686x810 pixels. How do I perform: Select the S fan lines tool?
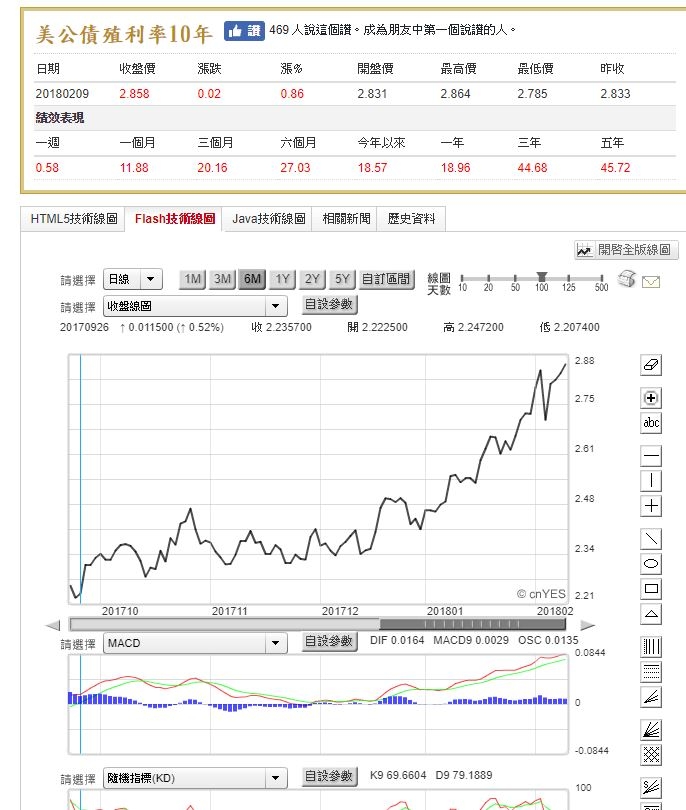651,787
